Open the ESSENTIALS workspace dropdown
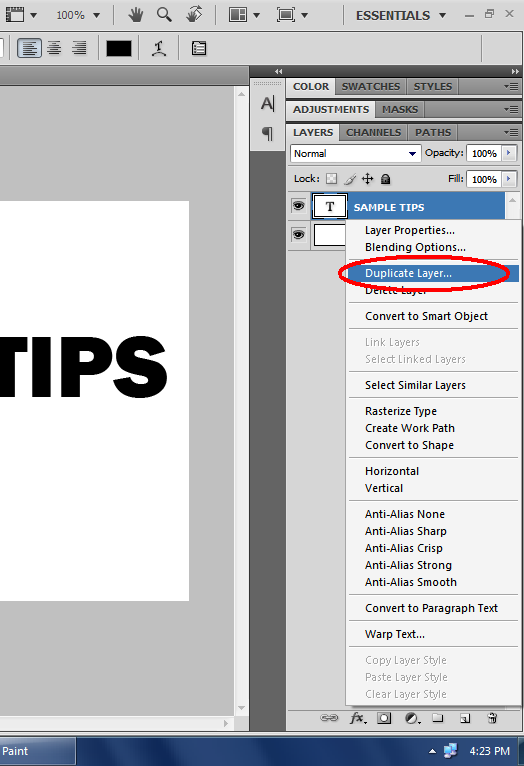524x766 pixels. coord(401,16)
